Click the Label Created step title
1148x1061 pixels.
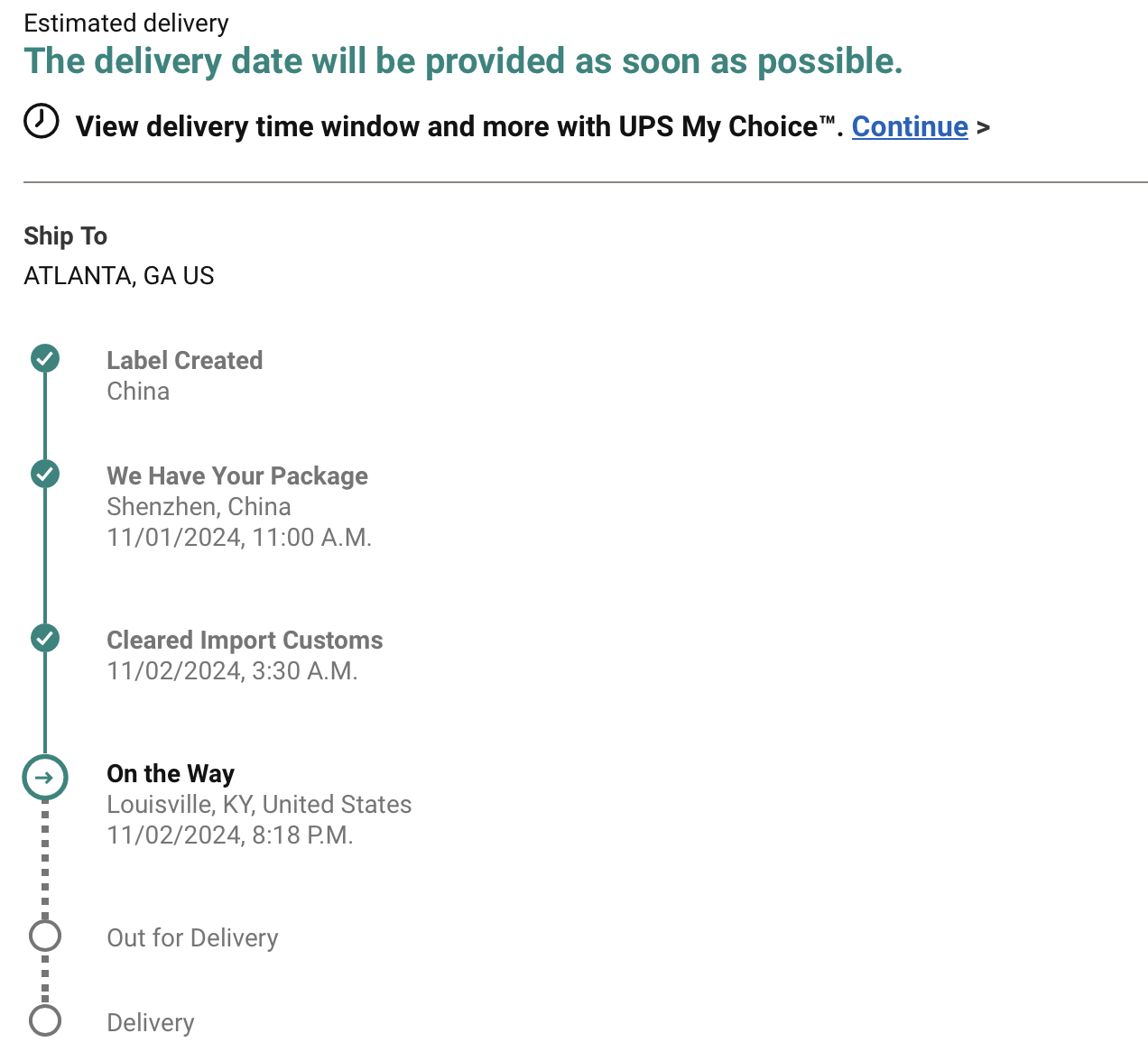[184, 360]
